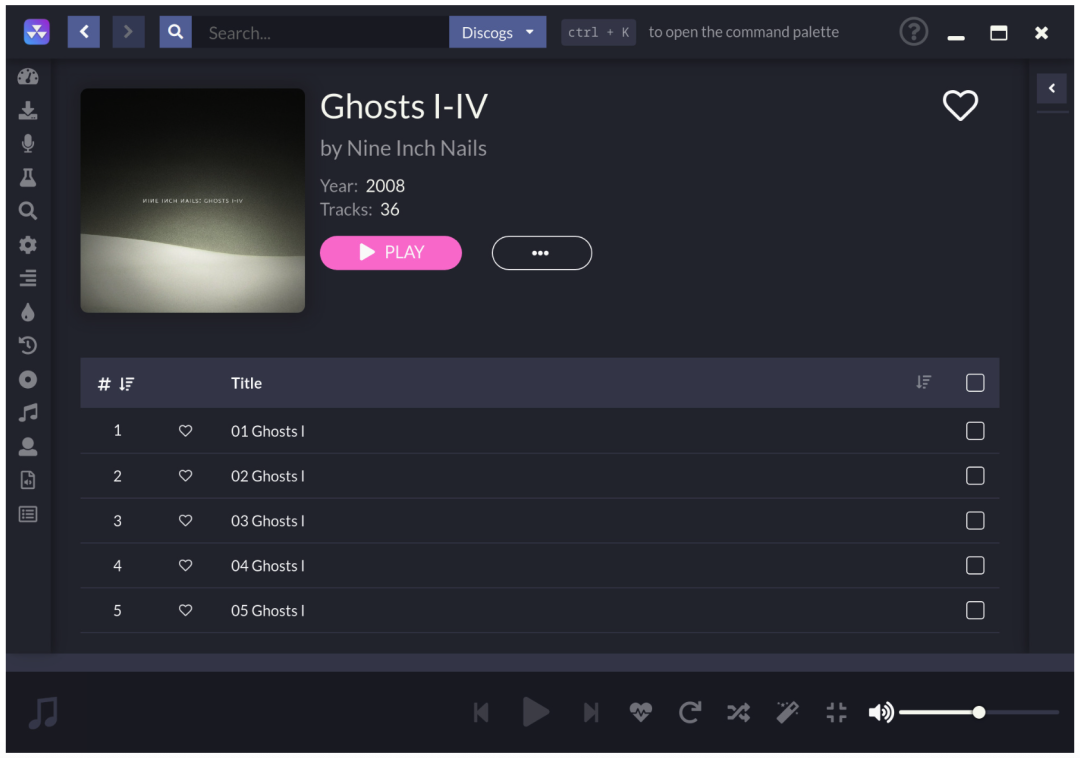Expand the collapsed queue side panel
Screen dimensions: 1080x758
(1052, 88)
